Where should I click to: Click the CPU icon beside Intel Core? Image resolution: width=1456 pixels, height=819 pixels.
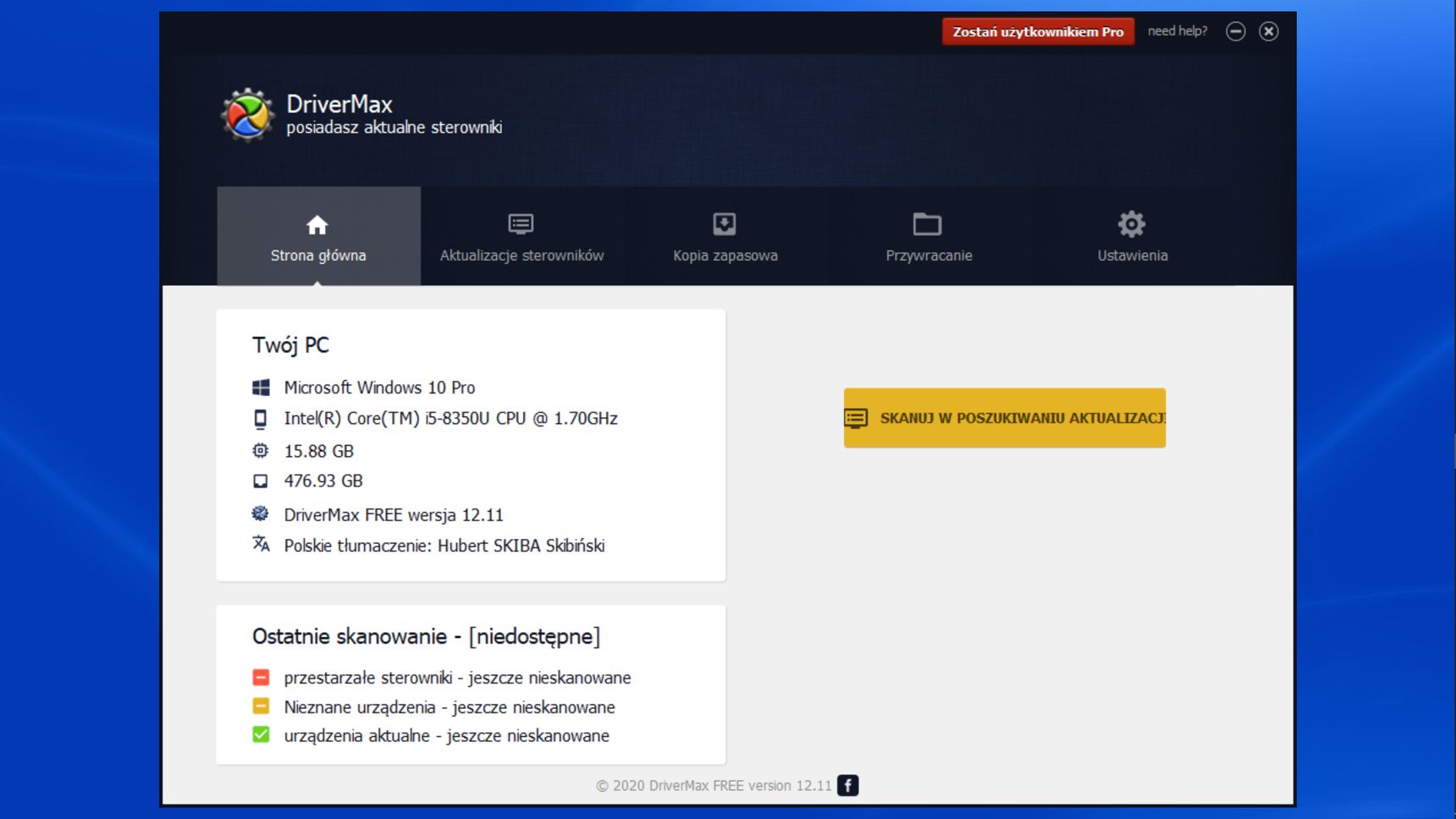point(261,419)
